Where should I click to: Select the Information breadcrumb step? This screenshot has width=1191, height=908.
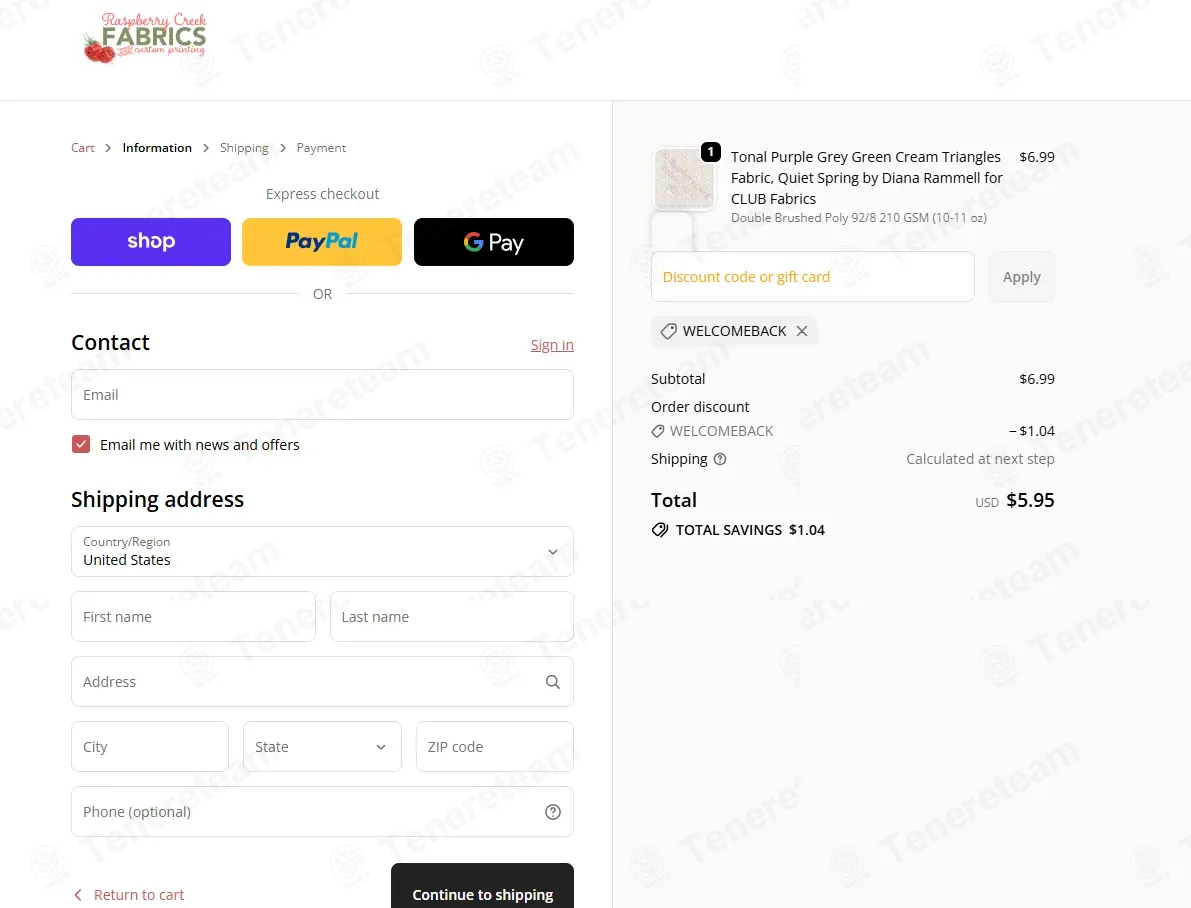(x=157, y=148)
